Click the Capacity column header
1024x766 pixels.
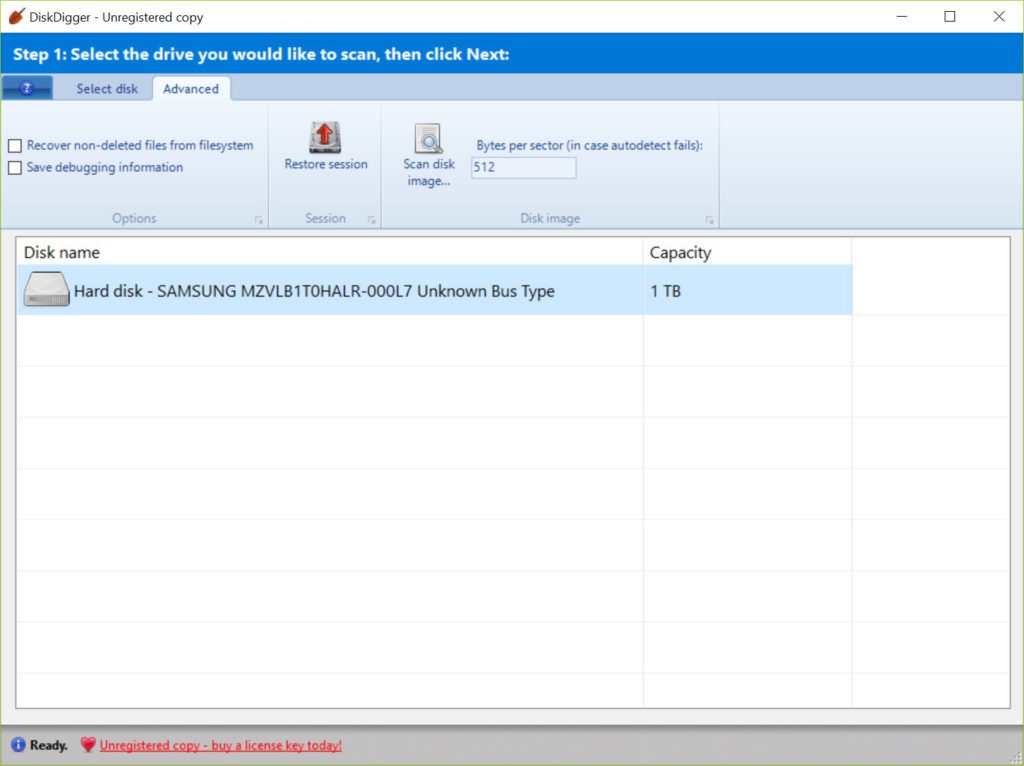tap(747, 253)
